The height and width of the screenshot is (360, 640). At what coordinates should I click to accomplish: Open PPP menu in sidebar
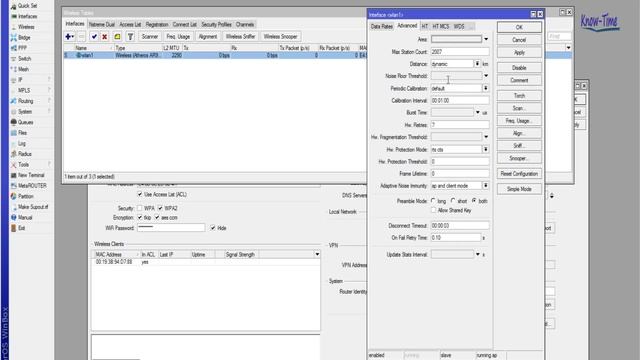tap(22, 48)
